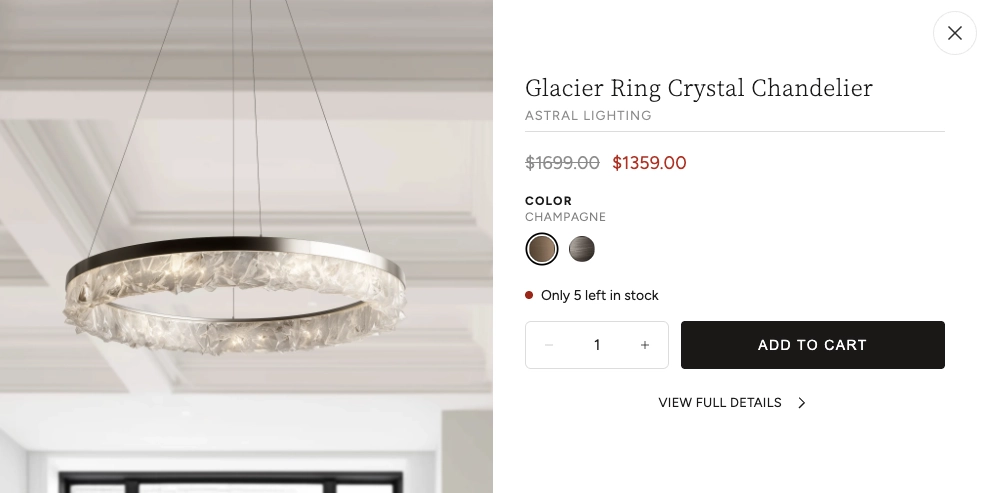Image resolution: width=987 pixels, height=493 pixels.
Task: Add the chandelier to cart
Action: [x=812, y=345]
